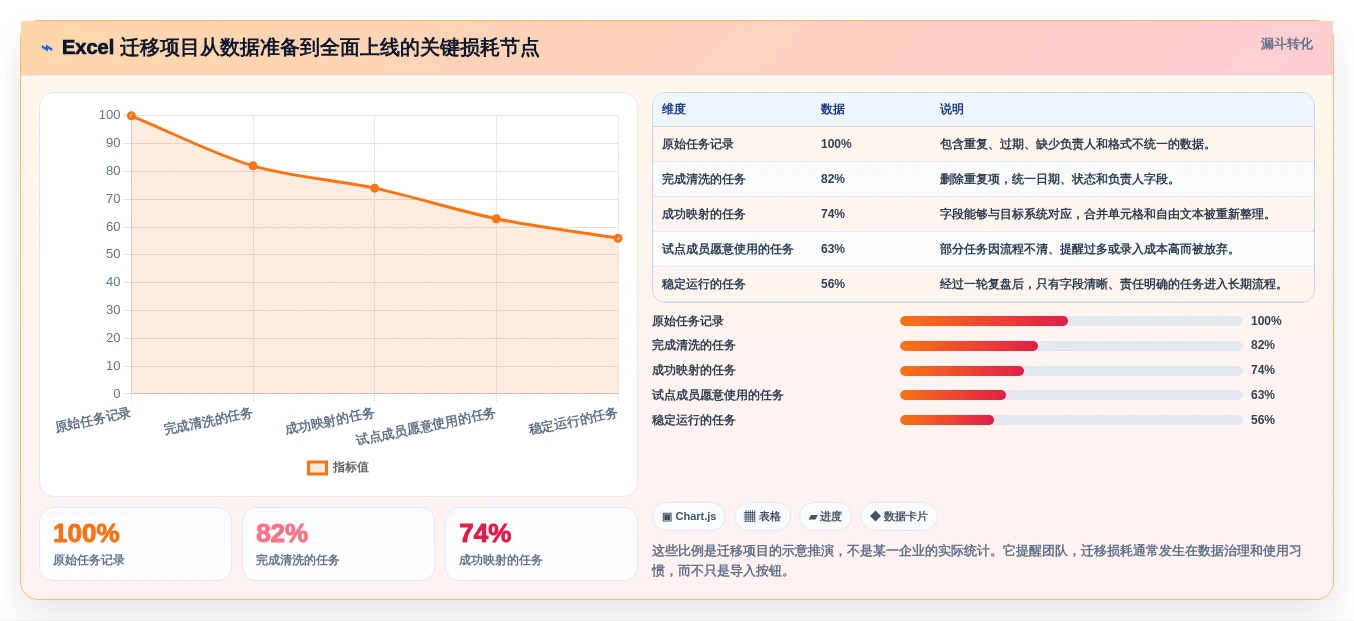The height and width of the screenshot is (621, 1354).
Task: Click the 82% value in the table
Action: coord(833,179)
